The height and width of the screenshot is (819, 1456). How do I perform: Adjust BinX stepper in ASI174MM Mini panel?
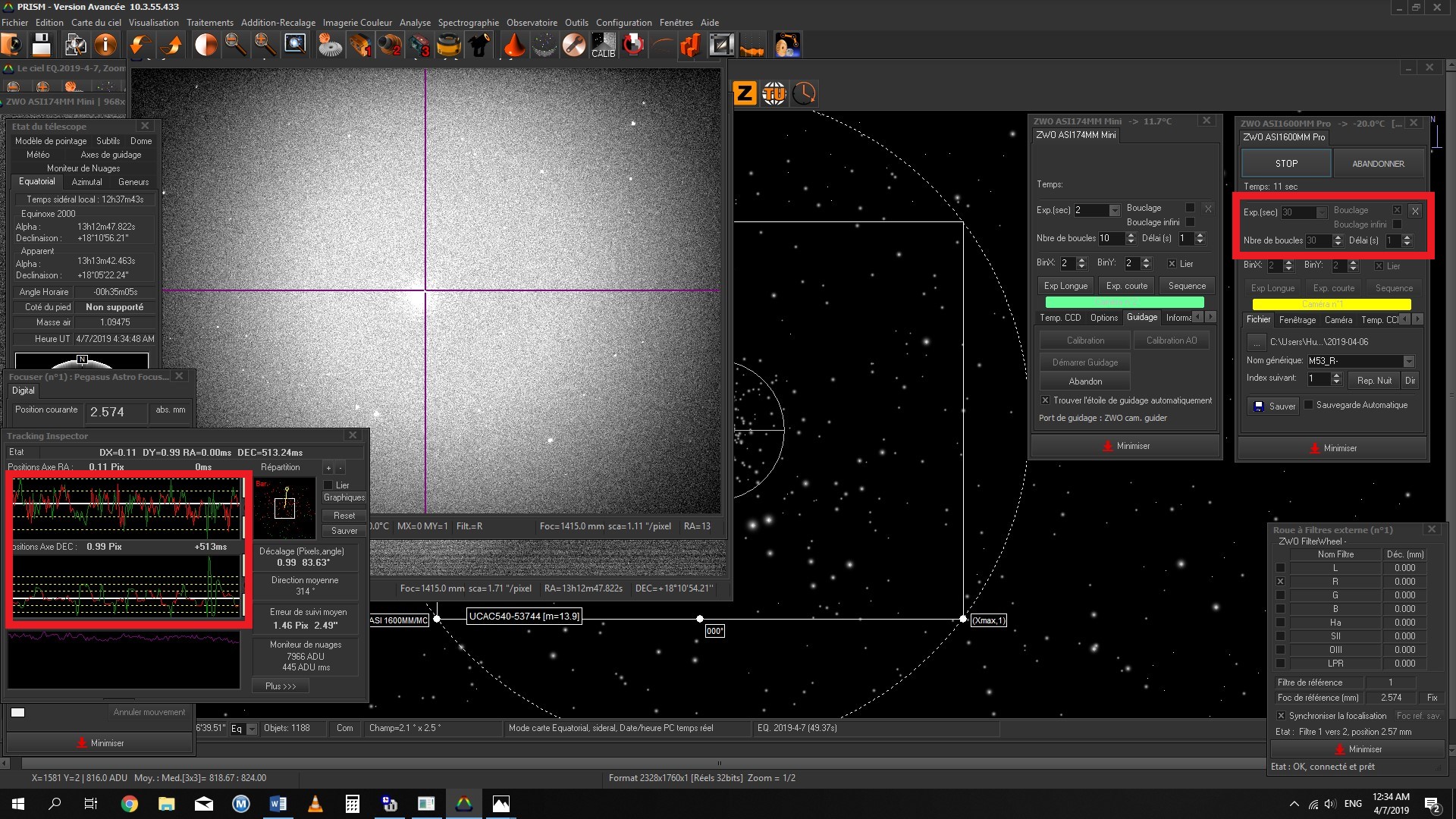click(1081, 263)
